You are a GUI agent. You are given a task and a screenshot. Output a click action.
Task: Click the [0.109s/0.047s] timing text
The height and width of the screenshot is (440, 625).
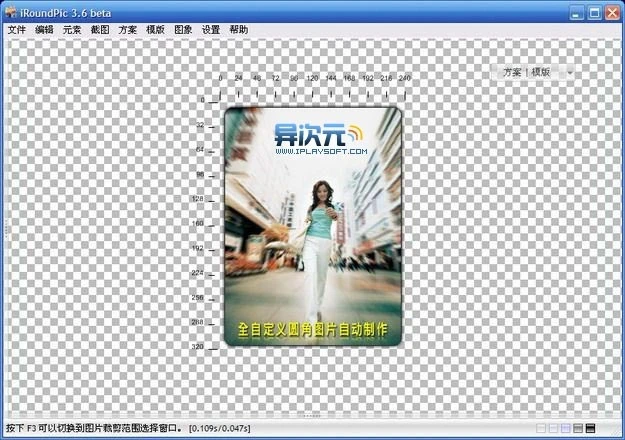click(x=220, y=428)
